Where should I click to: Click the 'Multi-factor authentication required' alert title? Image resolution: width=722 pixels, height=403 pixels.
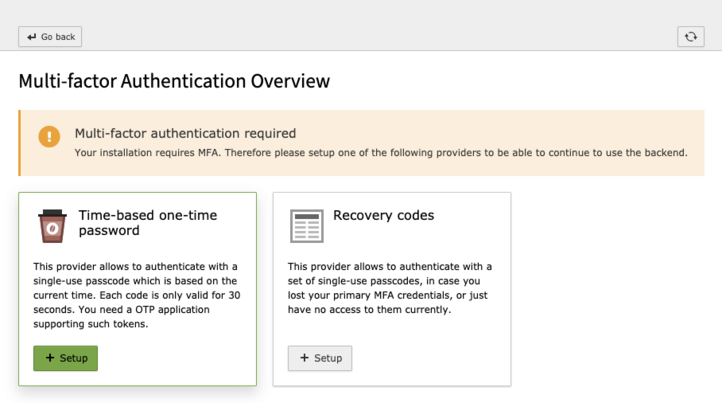[x=185, y=133]
